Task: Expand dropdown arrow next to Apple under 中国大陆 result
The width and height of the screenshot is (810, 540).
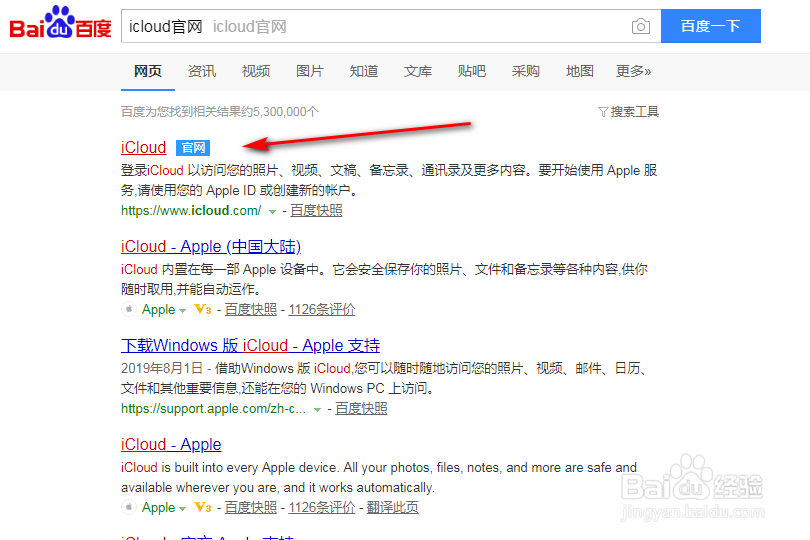Action: pos(182,311)
